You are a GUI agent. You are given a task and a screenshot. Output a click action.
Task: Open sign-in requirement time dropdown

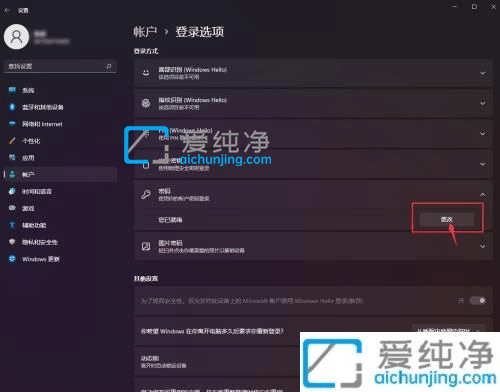(x=449, y=330)
